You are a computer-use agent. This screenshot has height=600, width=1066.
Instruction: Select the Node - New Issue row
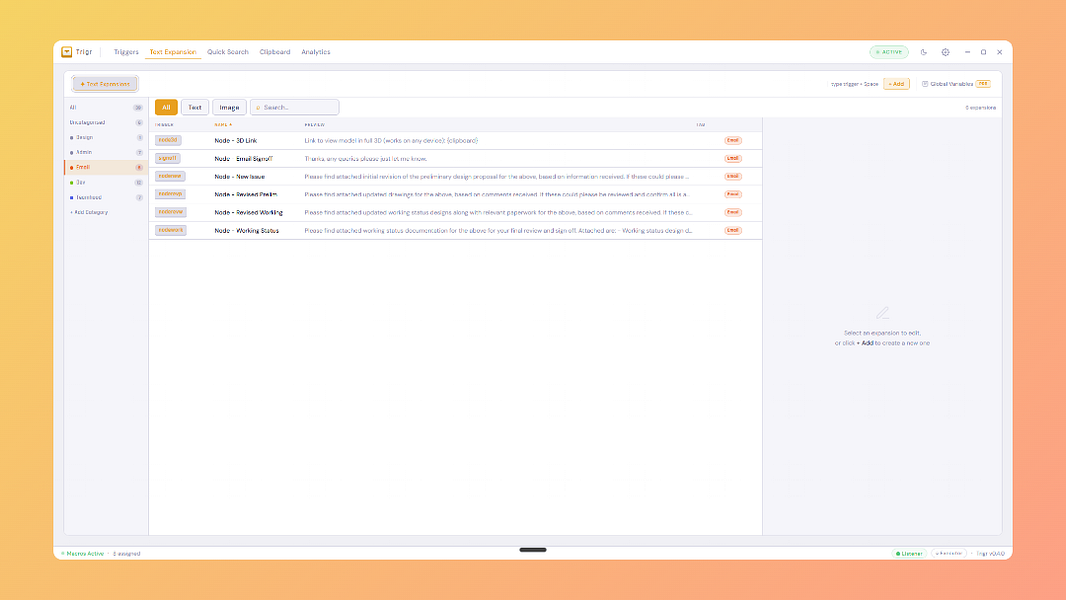coord(455,177)
